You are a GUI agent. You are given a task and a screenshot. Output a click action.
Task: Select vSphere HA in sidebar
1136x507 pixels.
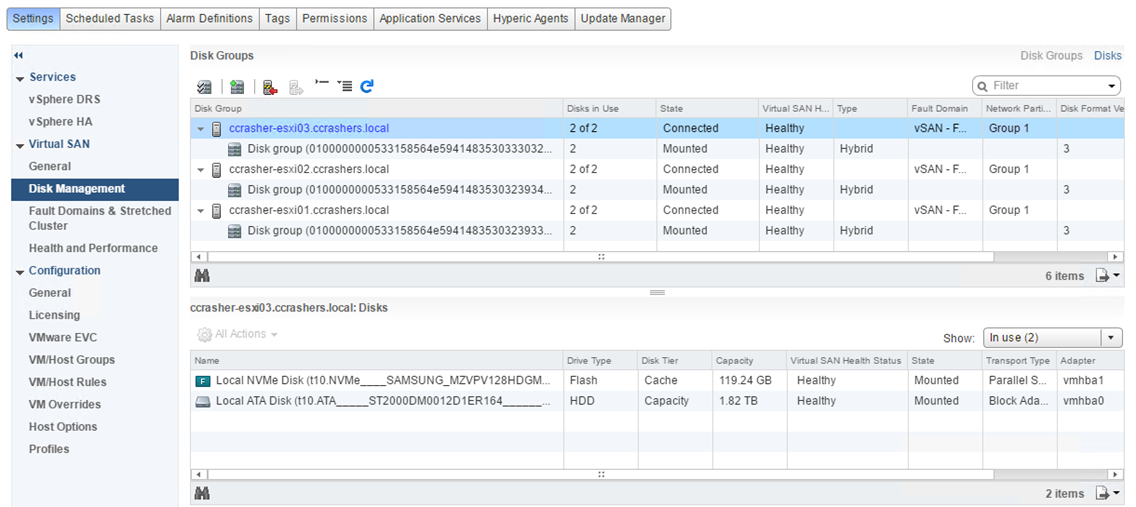point(61,122)
